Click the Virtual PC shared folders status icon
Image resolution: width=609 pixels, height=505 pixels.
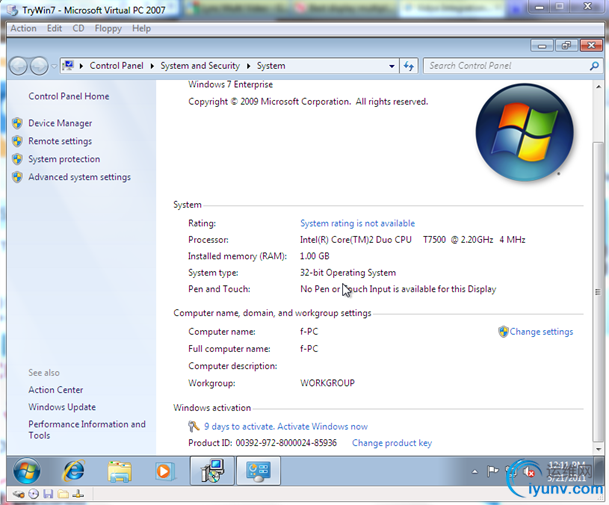coord(63,494)
